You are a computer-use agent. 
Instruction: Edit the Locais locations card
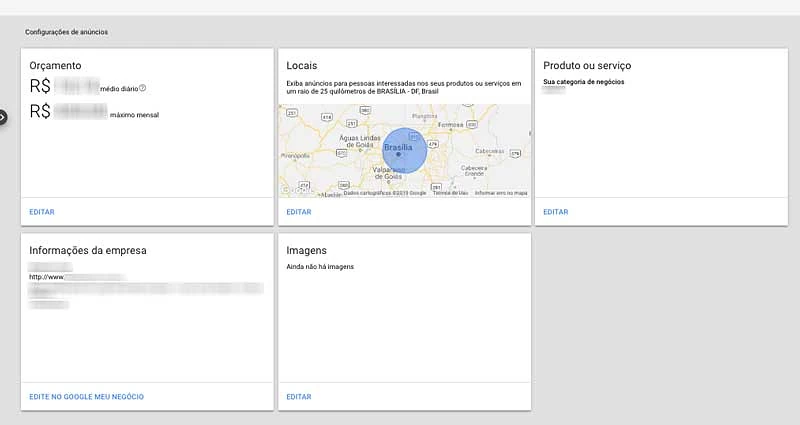point(298,212)
